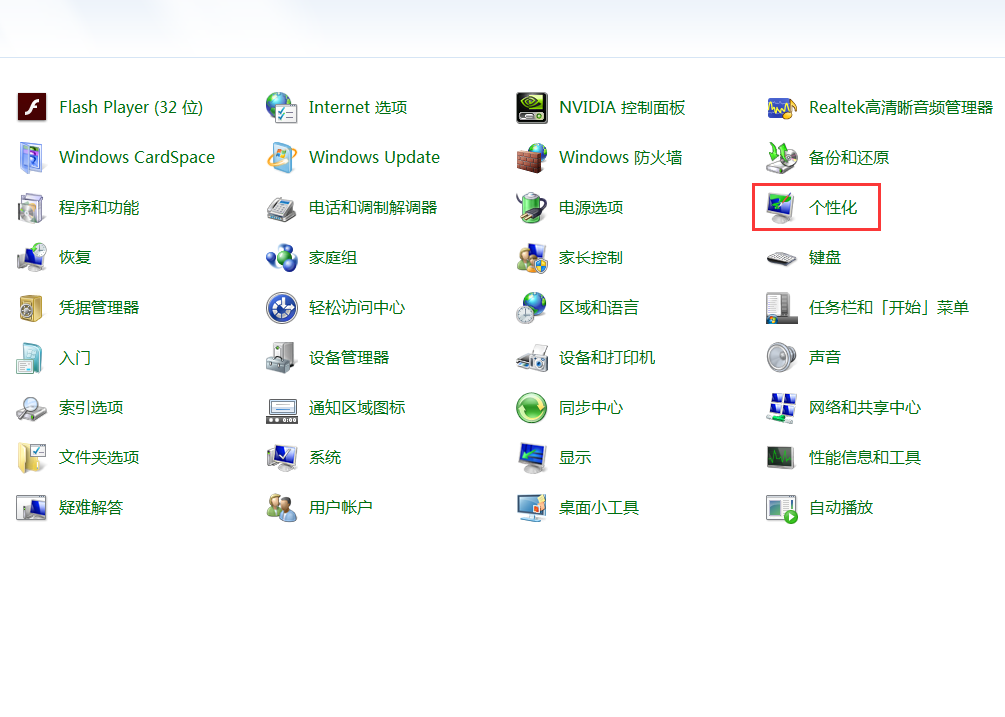Launch the NVIDIA 控制面板 icon
This screenshot has width=1005, height=717.
[x=531, y=107]
